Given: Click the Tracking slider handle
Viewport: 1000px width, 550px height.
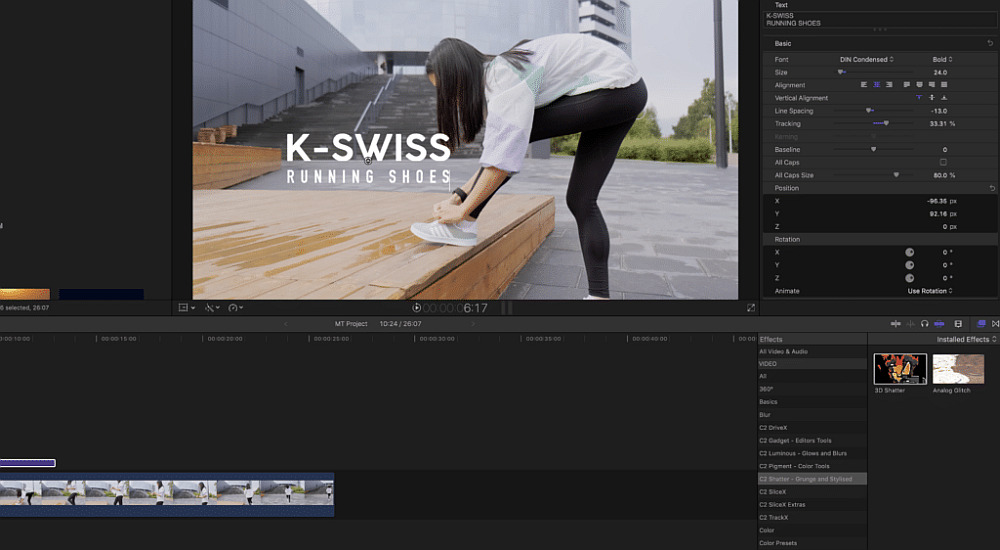Looking at the screenshot, I should [x=886, y=124].
